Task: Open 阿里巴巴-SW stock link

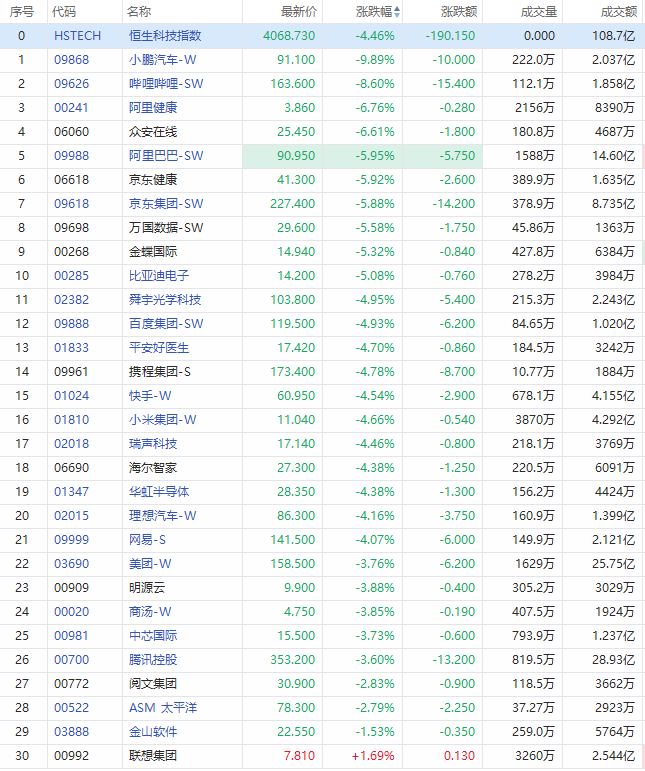Action: pyautogui.click(x=166, y=156)
